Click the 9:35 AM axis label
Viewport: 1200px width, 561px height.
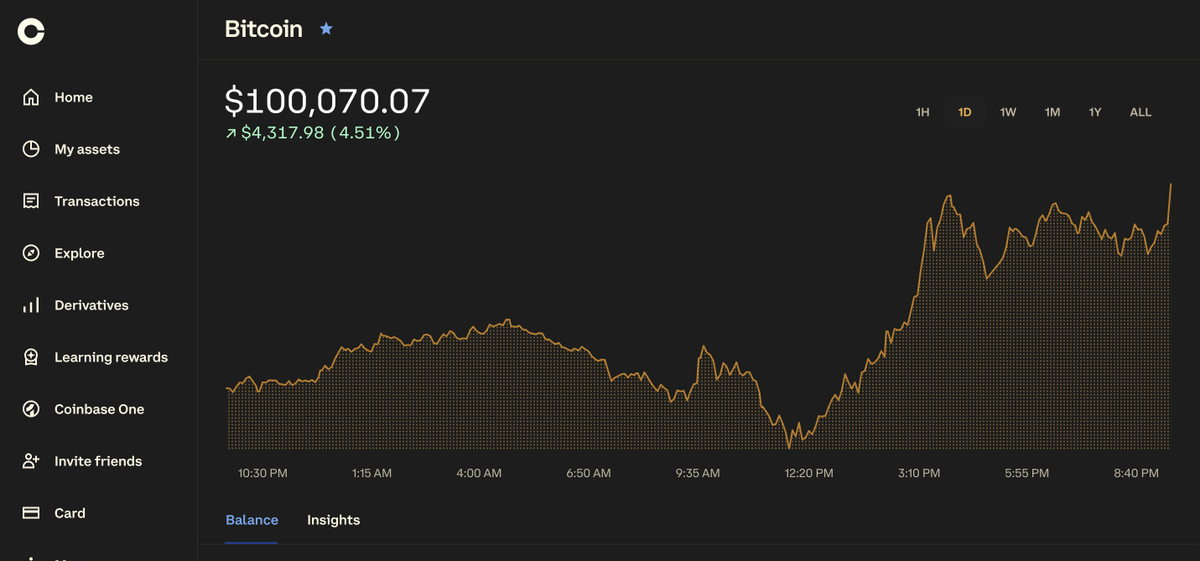(698, 473)
